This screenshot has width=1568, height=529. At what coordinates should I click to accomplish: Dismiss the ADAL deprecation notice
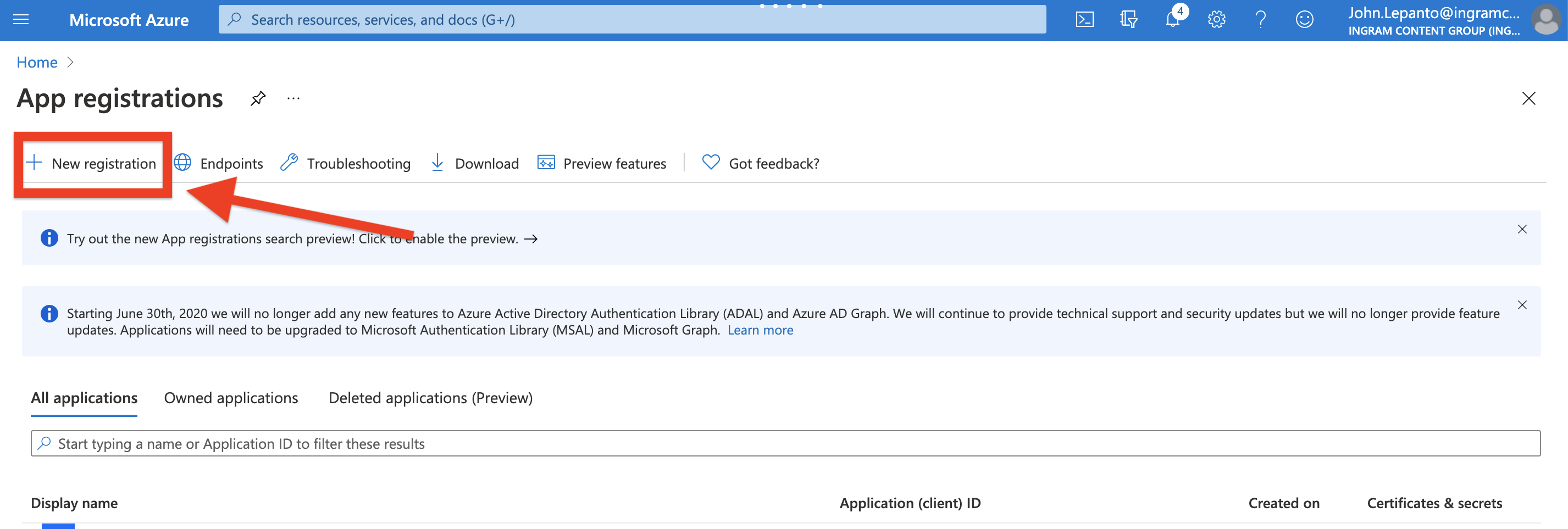(x=1522, y=305)
